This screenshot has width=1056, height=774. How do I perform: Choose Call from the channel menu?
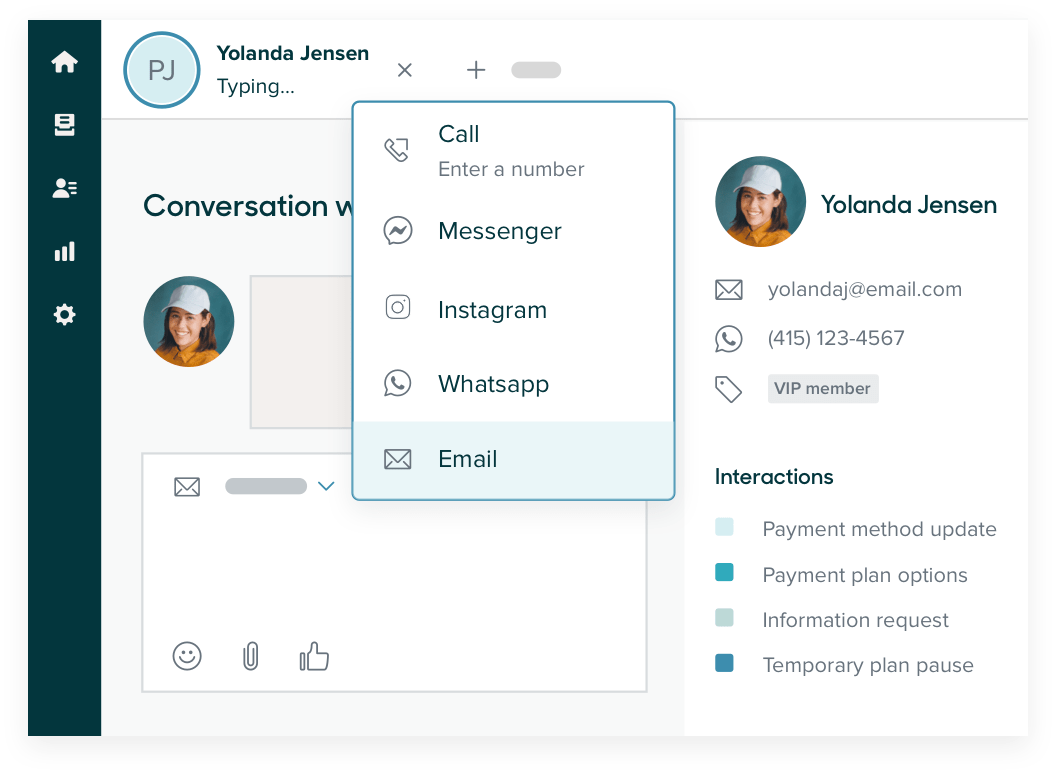513,150
